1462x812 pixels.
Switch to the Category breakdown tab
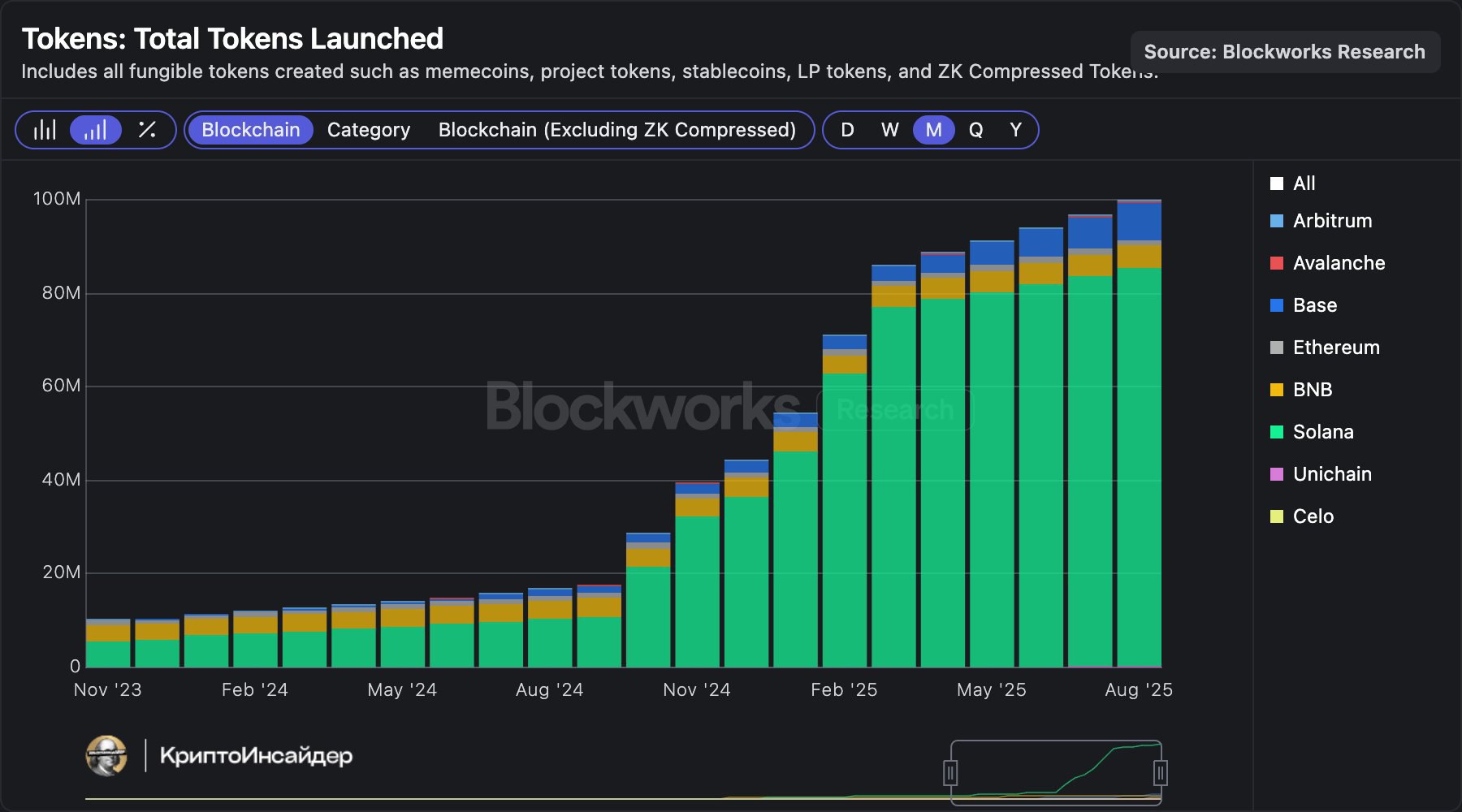tap(369, 130)
